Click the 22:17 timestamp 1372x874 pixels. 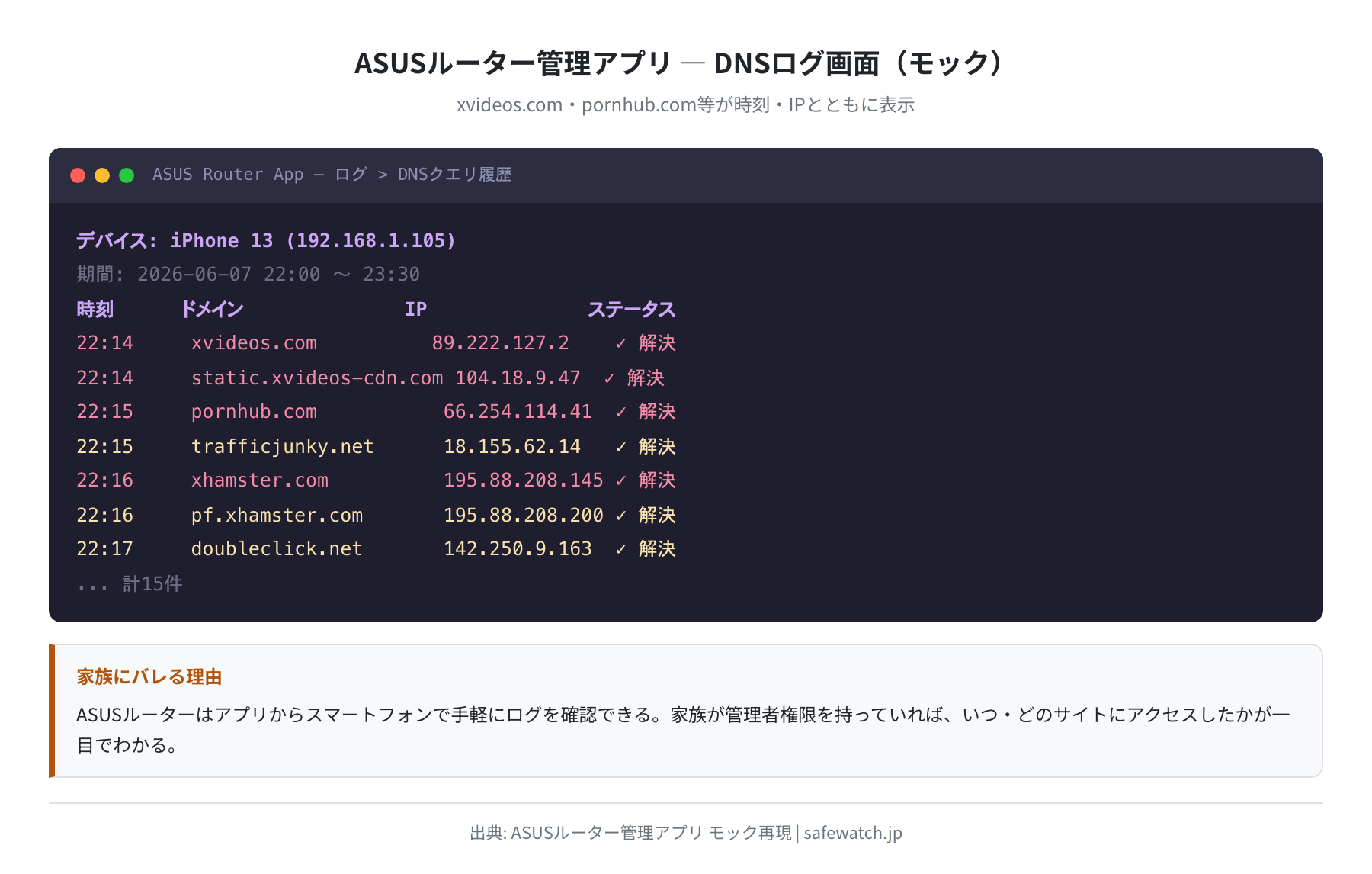[x=104, y=549]
